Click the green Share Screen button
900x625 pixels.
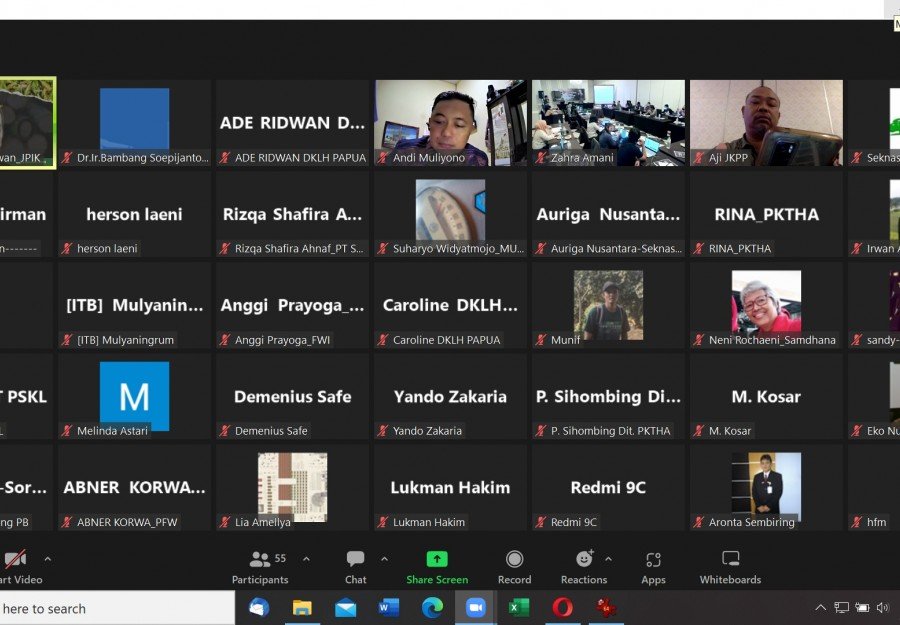[437, 566]
